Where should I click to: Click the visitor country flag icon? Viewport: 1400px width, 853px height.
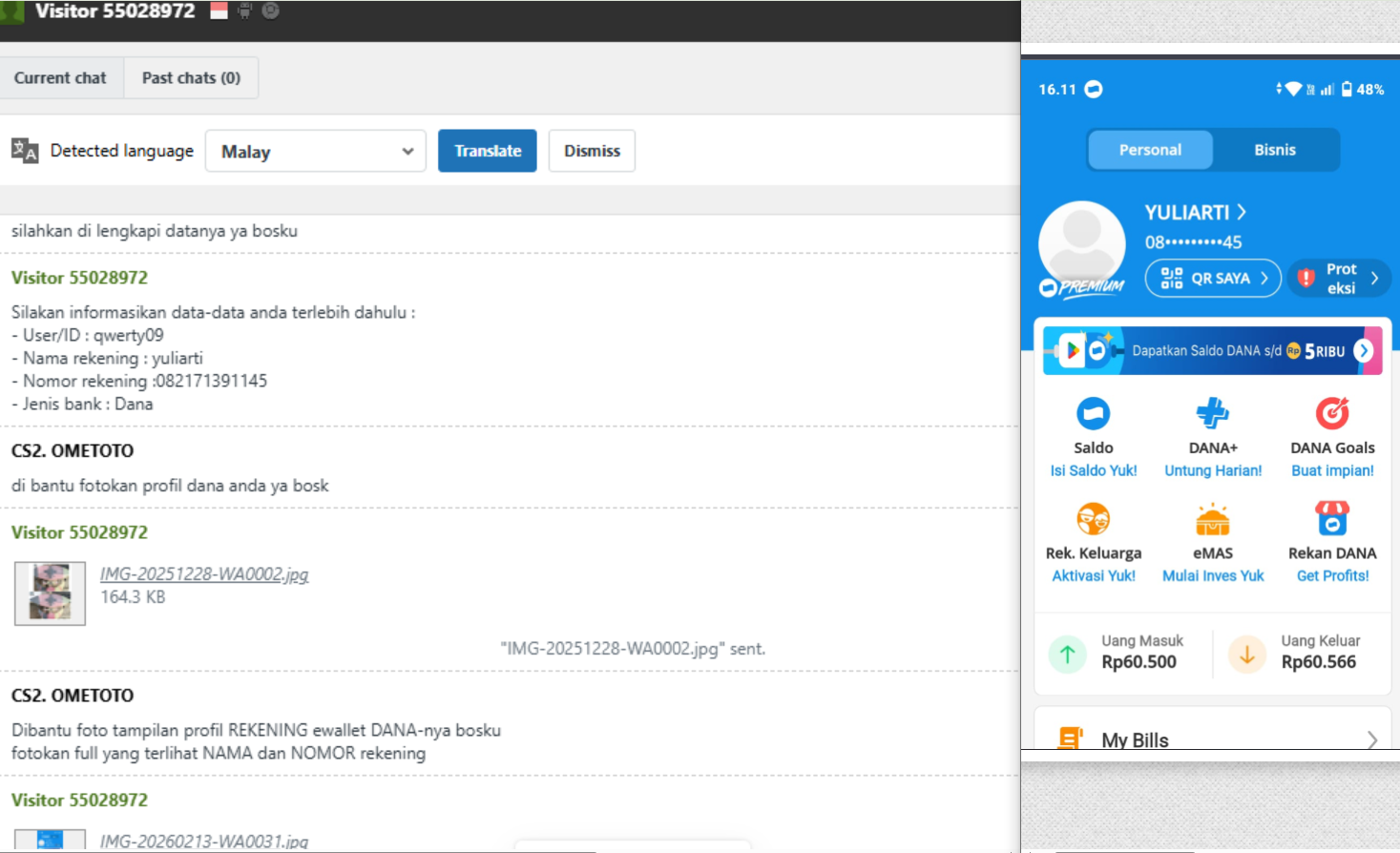click(219, 10)
